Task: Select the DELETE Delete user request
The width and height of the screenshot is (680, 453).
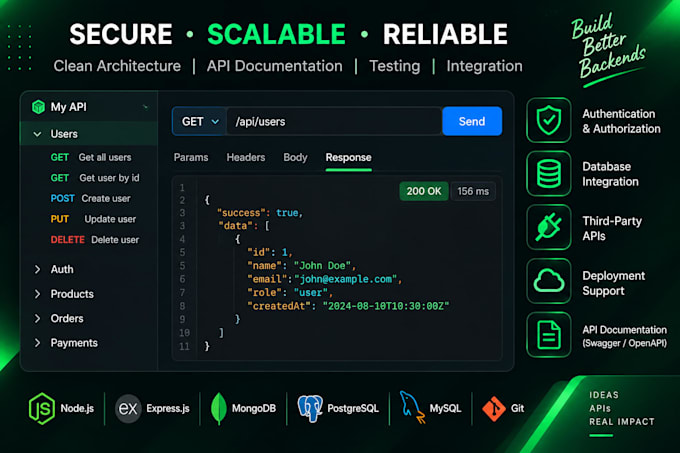Action: click(95, 239)
